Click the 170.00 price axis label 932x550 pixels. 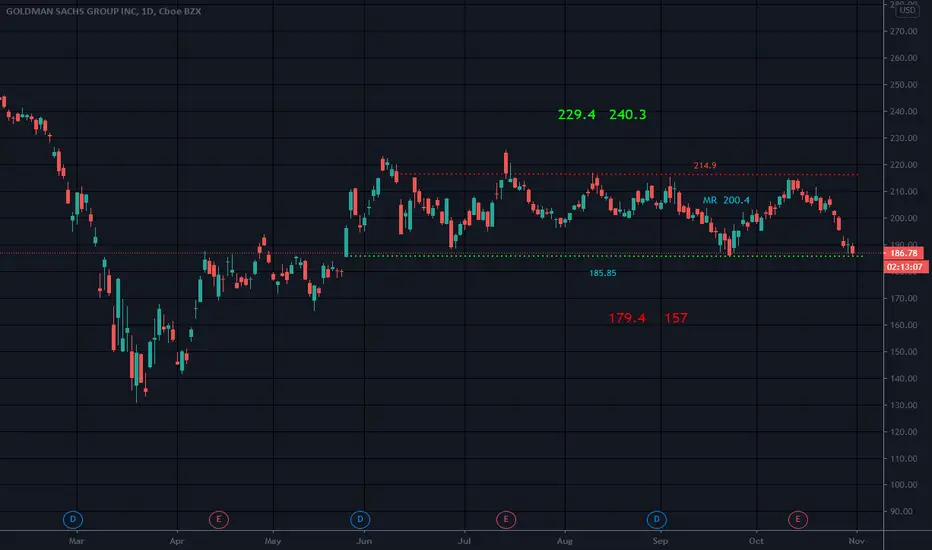(x=903, y=298)
